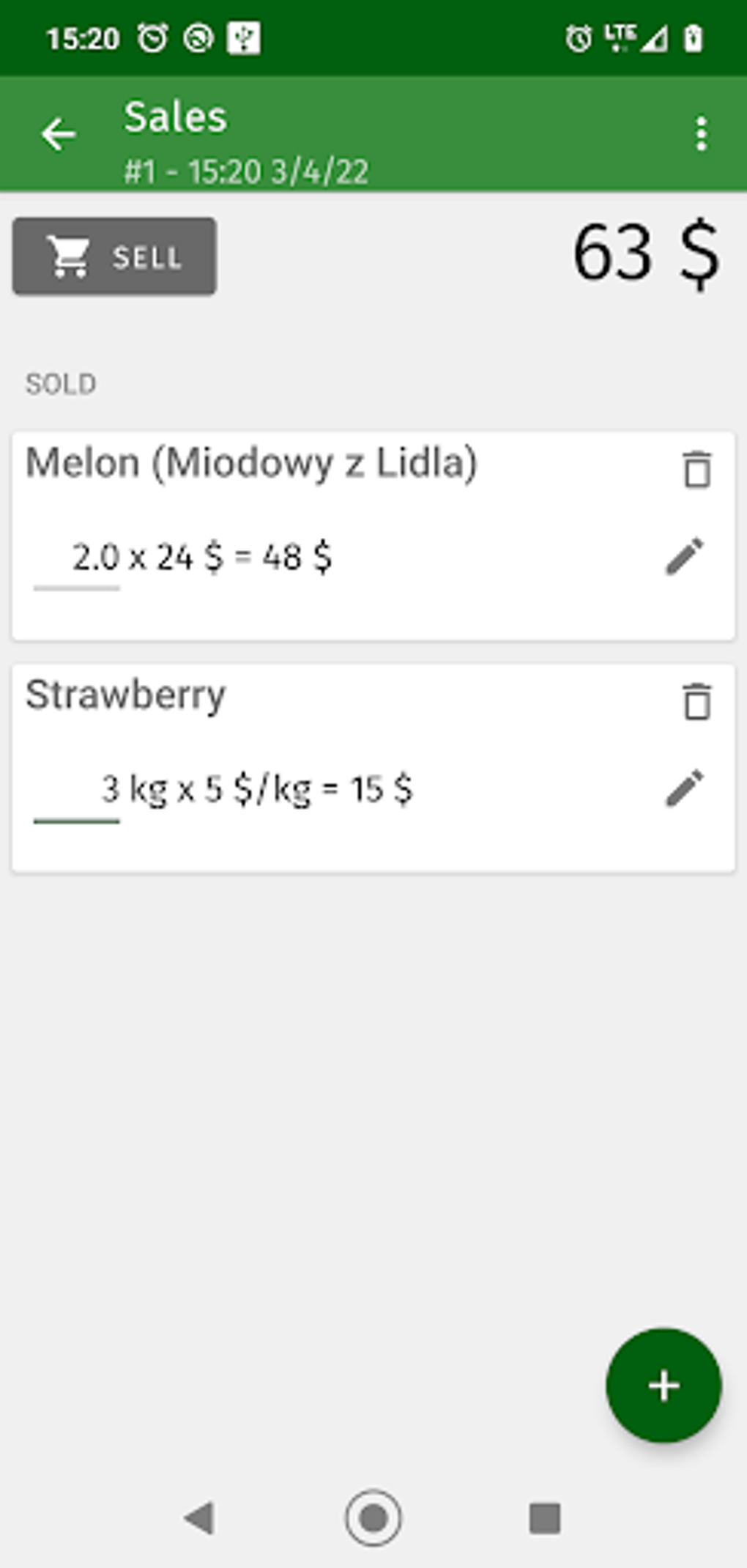747x1568 pixels.
Task: Tap the back arrow in Sales header
Action: [59, 134]
